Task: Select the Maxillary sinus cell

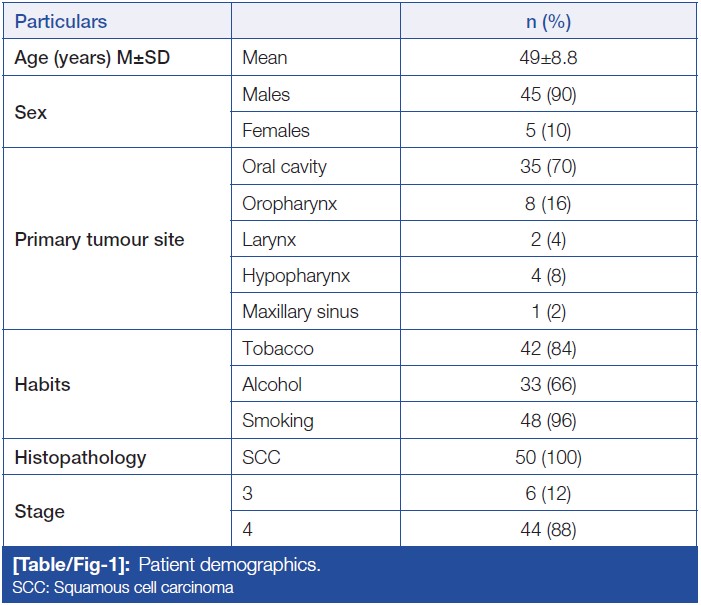Action: tap(300, 312)
